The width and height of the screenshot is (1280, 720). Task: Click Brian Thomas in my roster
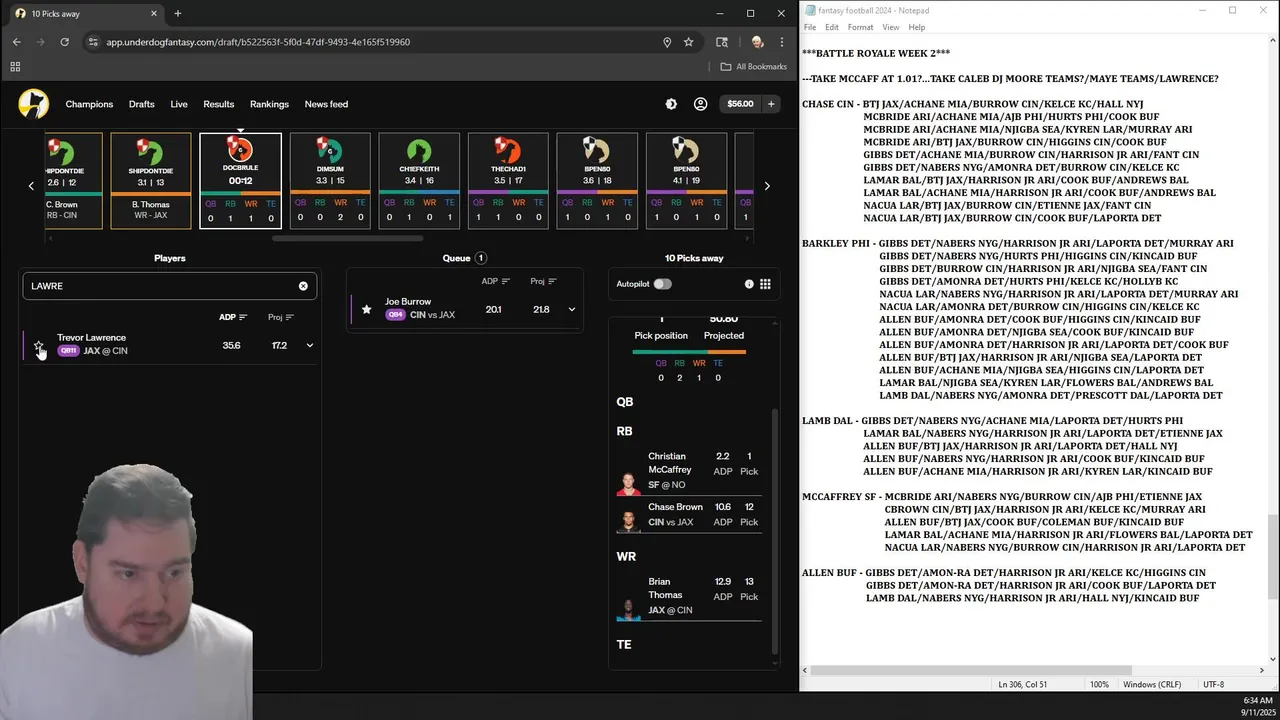(x=689, y=596)
